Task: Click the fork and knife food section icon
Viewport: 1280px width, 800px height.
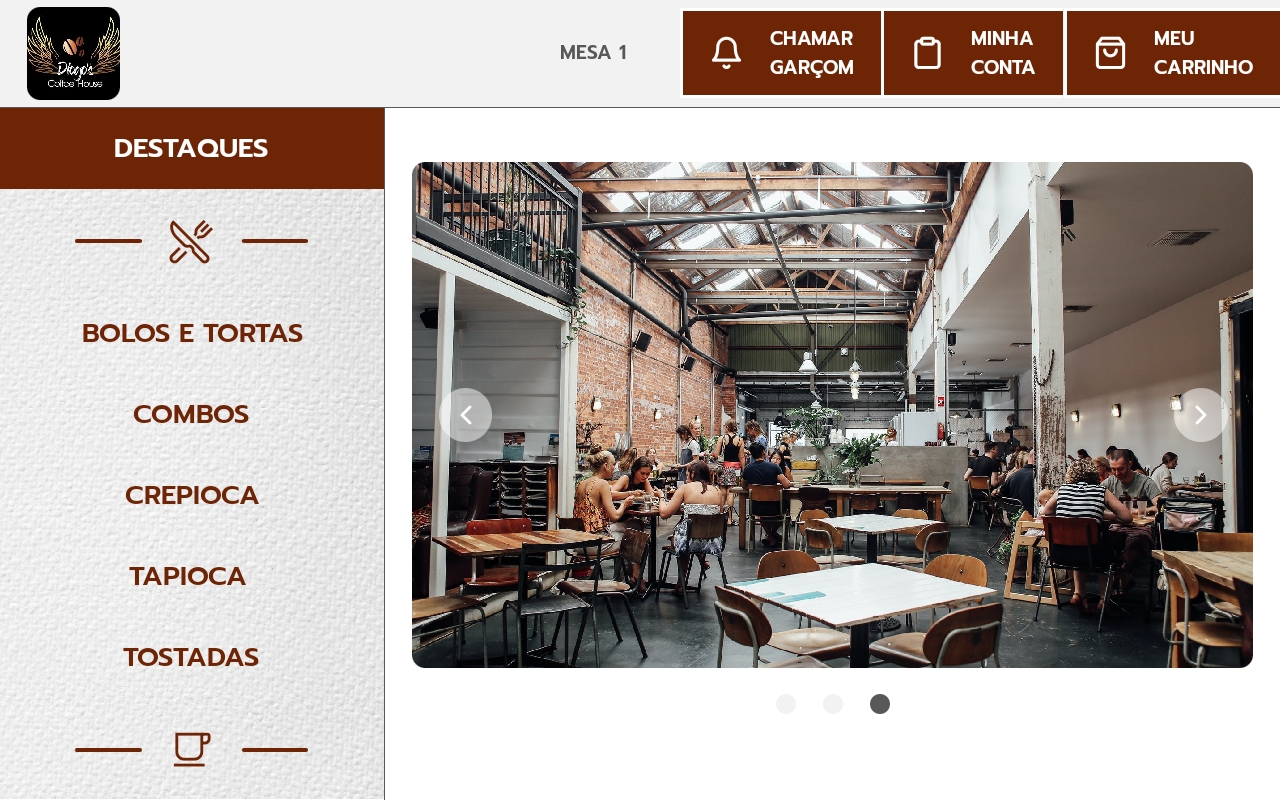Action: [x=191, y=242]
